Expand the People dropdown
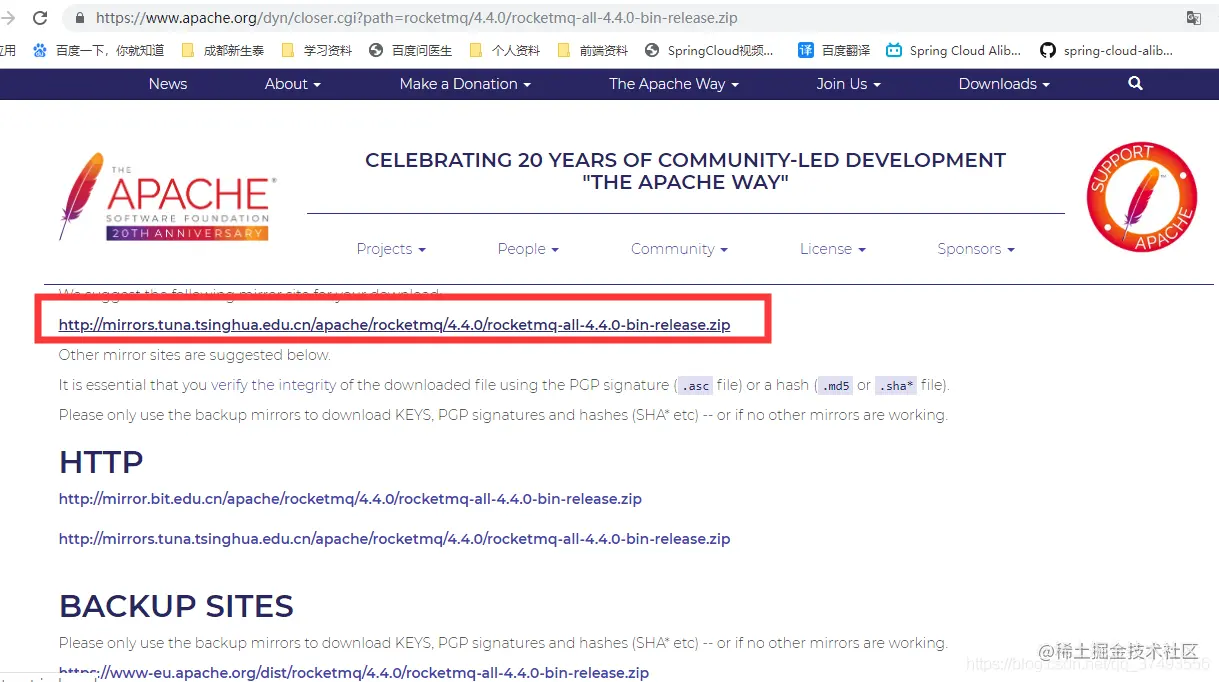The image size is (1219, 682). 528,249
